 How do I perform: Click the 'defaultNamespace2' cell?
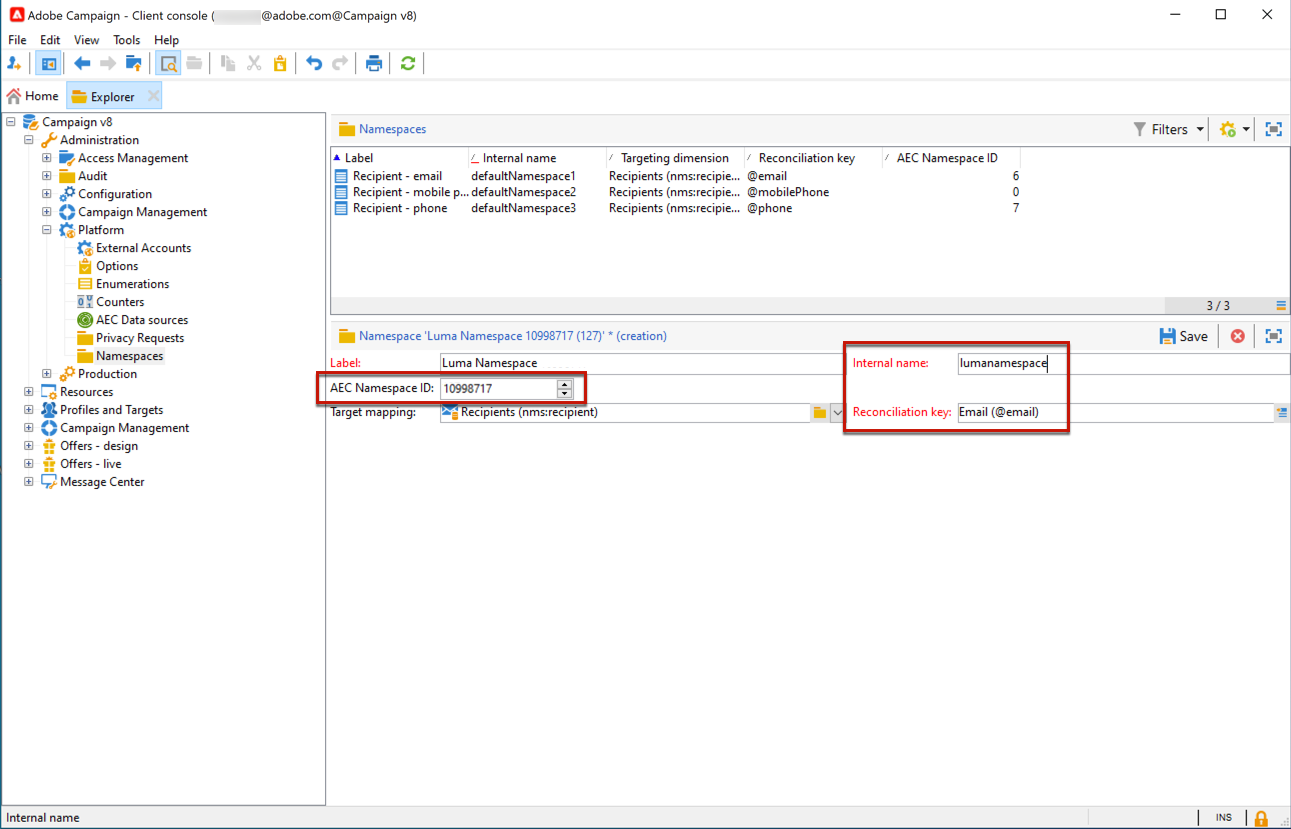[523, 192]
